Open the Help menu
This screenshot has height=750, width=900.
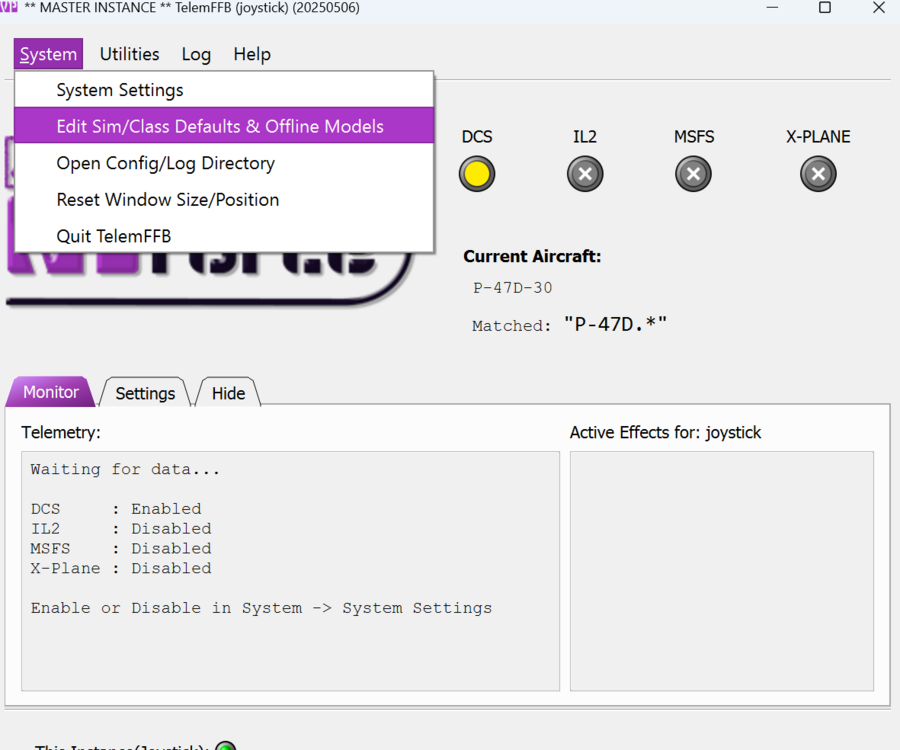point(252,54)
